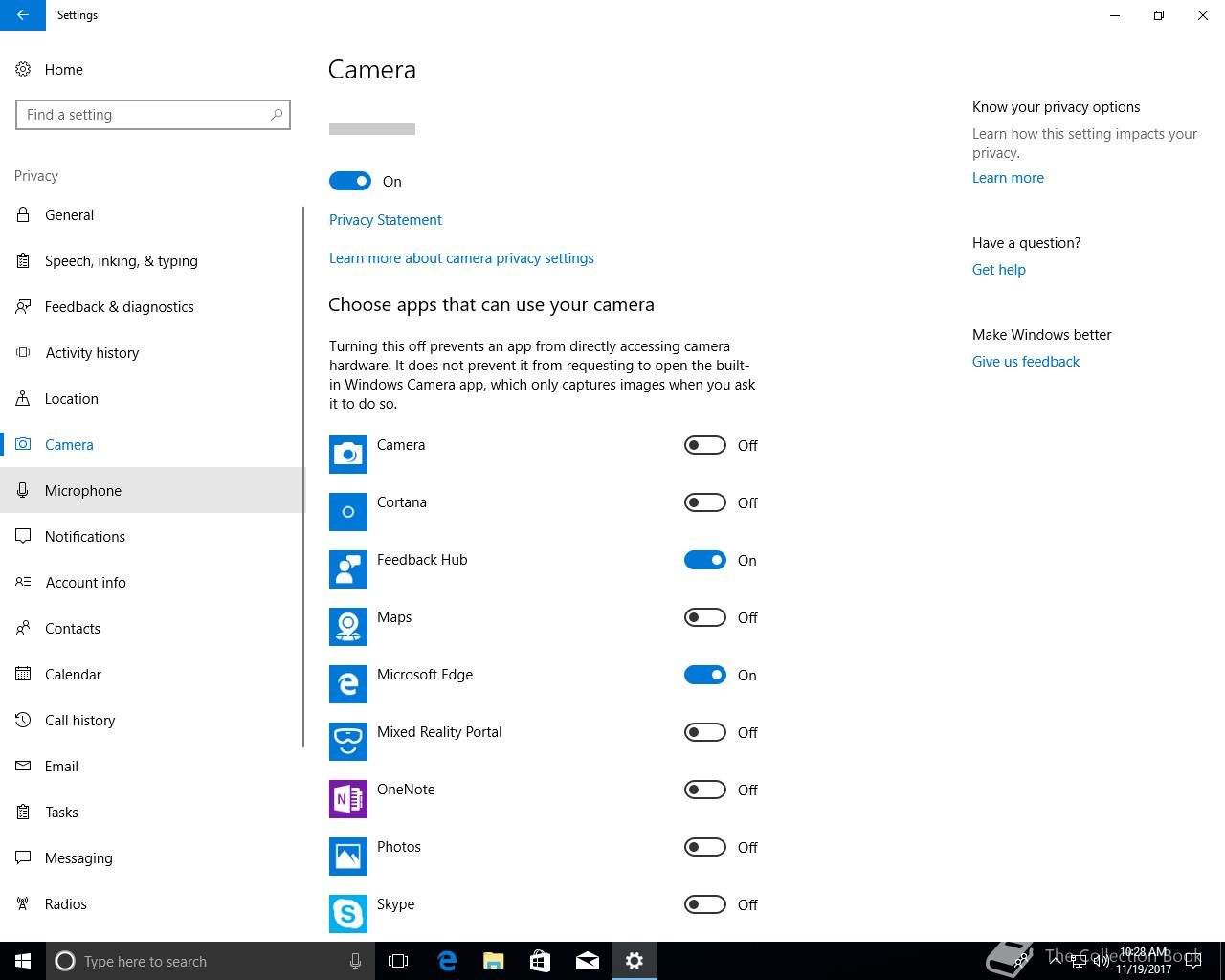Click the Photos app icon
The width and height of the screenshot is (1225, 980).
(348, 857)
